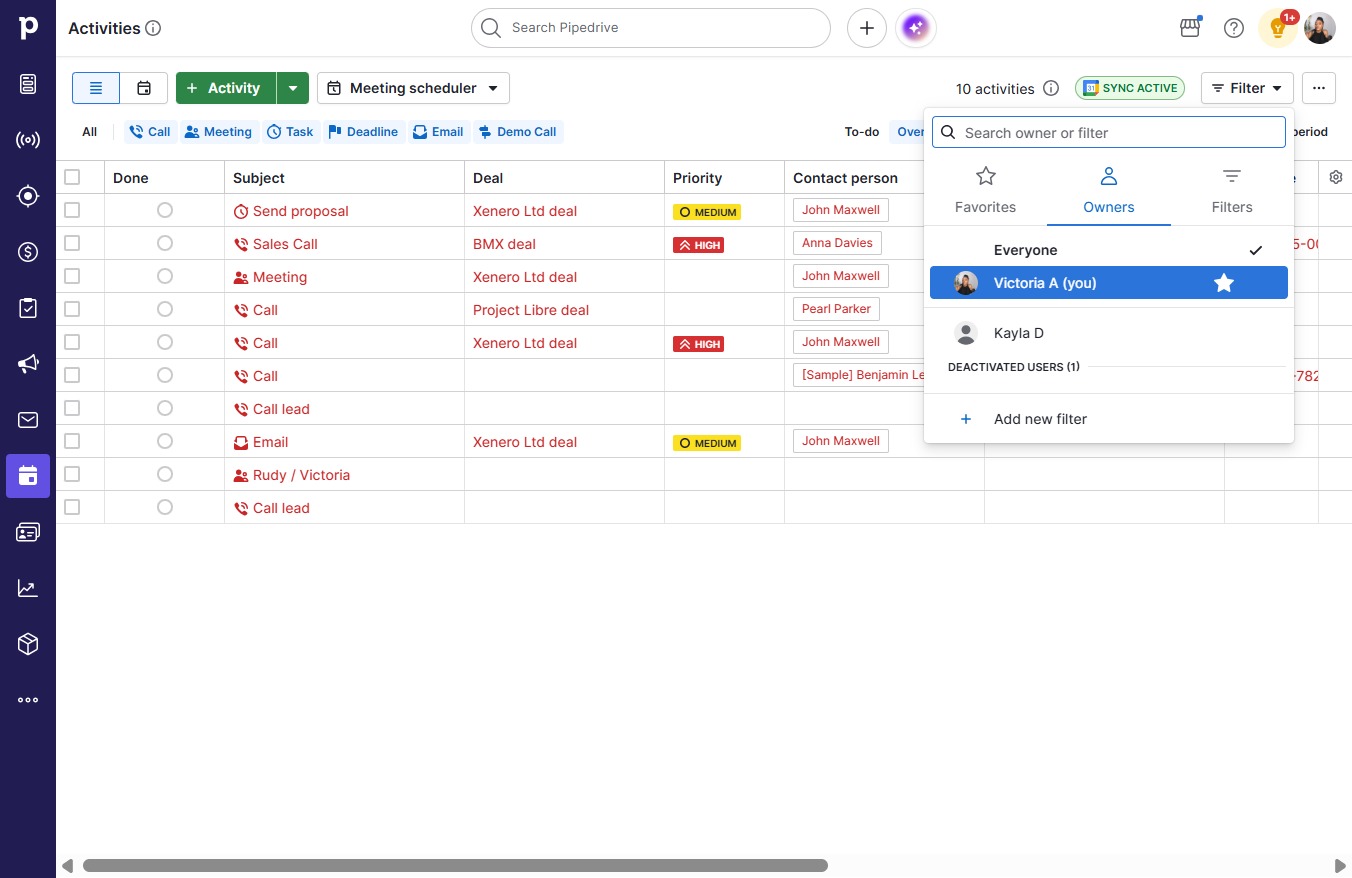
Task: Open Mail envelope icon in sidebar
Action: [28, 420]
